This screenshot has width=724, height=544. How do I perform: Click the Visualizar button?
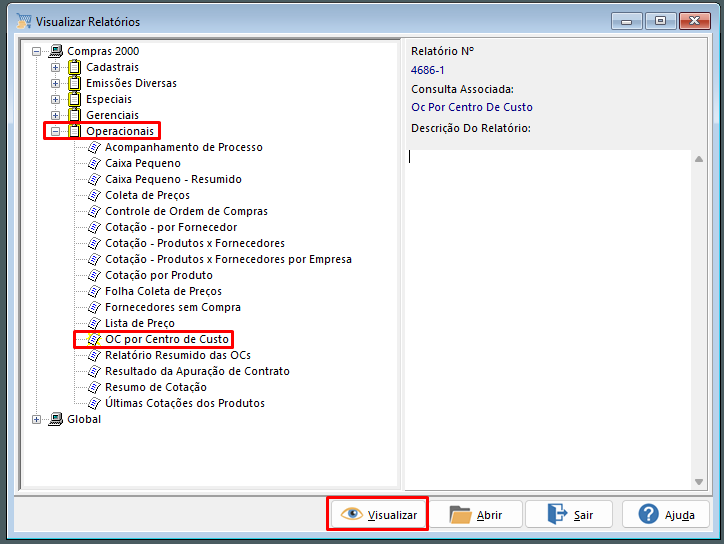pyautogui.click(x=378, y=514)
